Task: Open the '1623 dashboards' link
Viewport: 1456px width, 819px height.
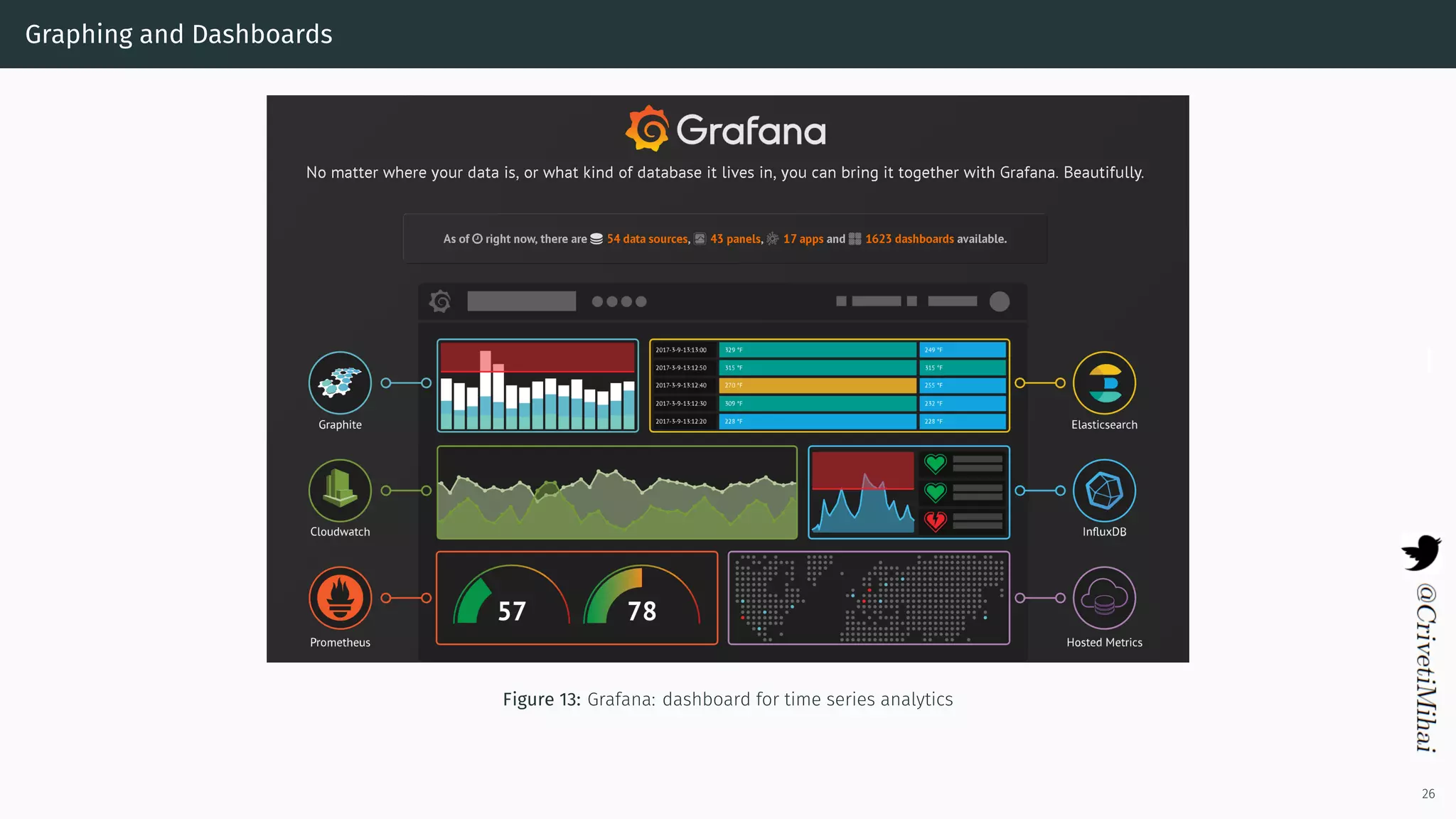Action: click(909, 239)
